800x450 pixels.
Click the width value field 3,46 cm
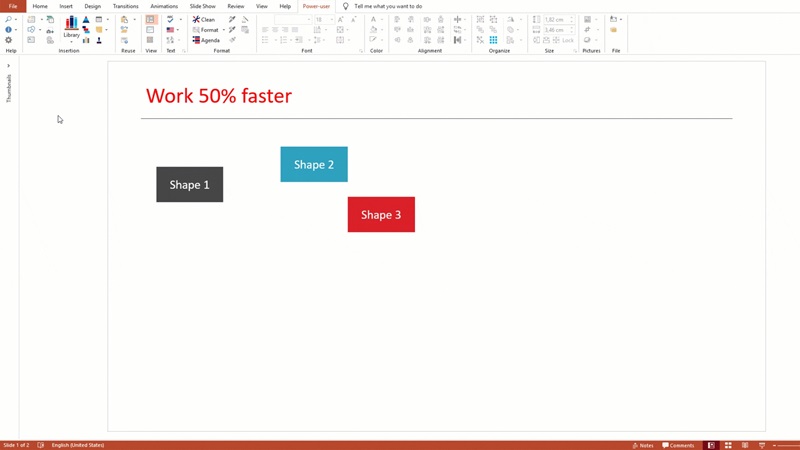click(559, 30)
